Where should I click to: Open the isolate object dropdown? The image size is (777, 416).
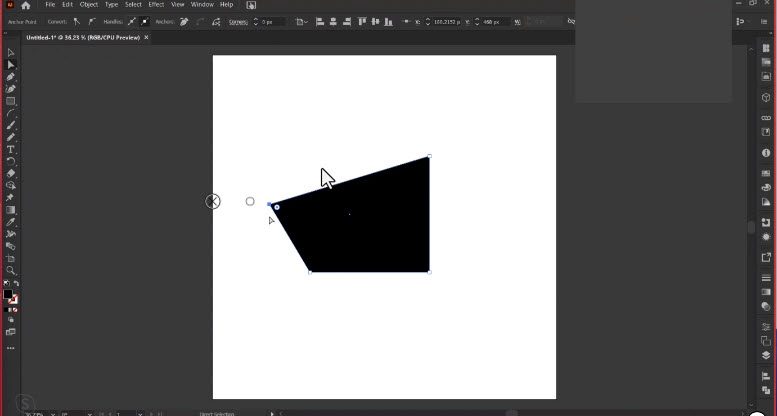[x=301, y=22]
